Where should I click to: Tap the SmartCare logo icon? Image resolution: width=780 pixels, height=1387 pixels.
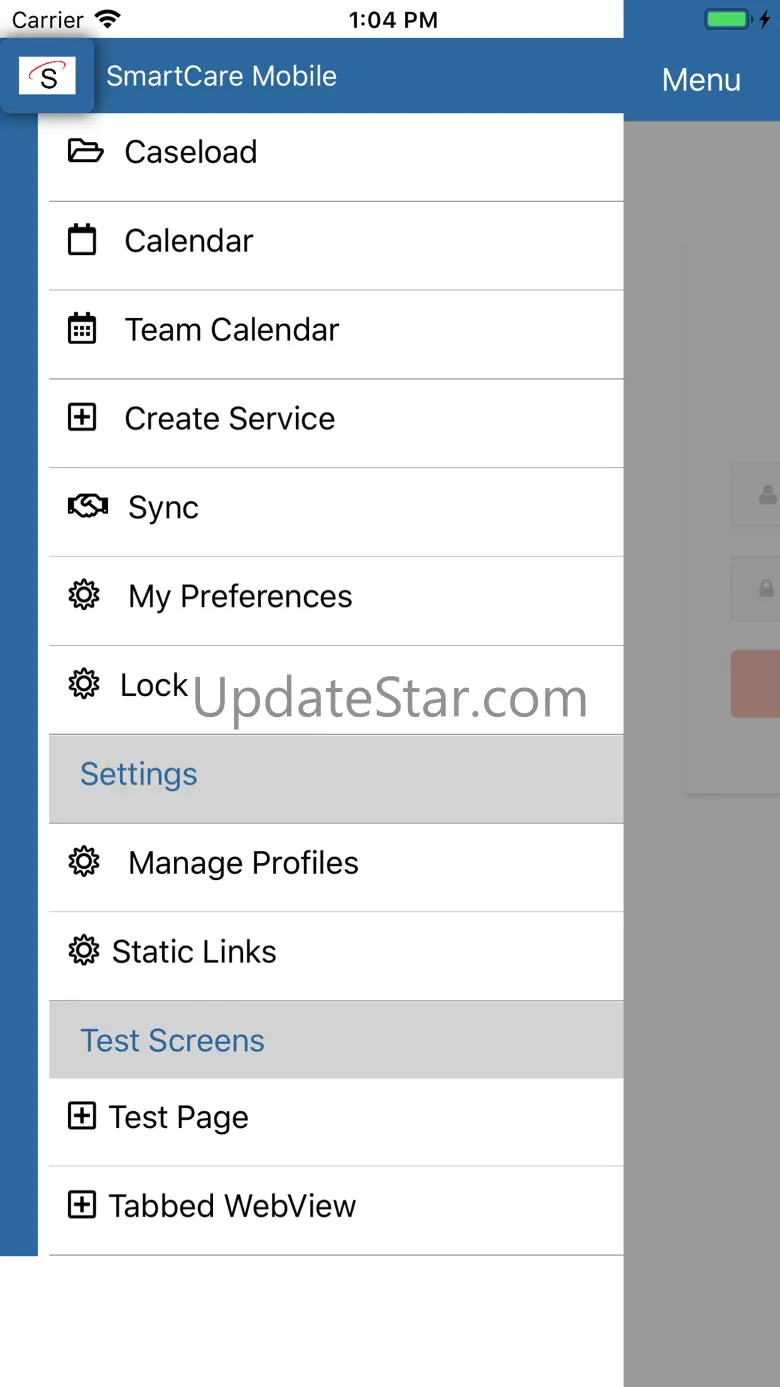point(47,76)
